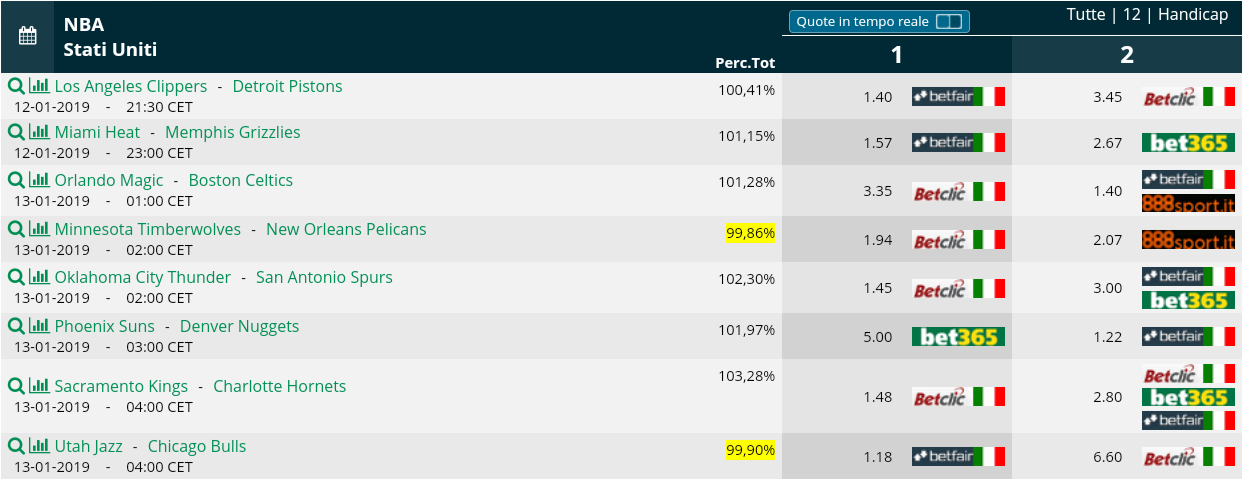Click the bet365 logo in Phoenix Suns row

[x=958, y=337]
